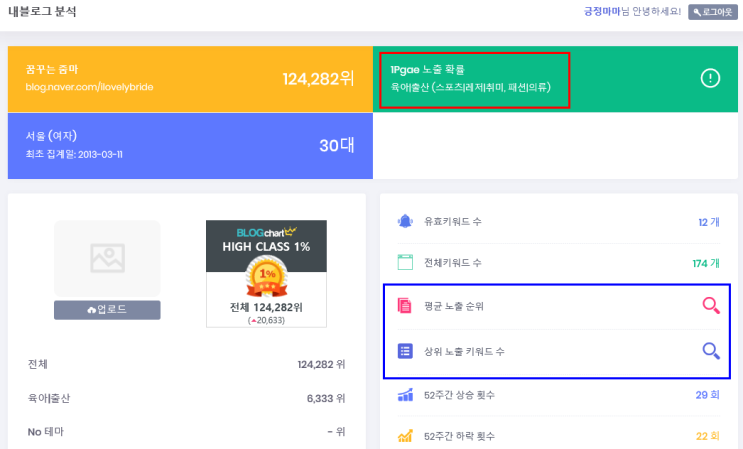Click the pink document icon beside 평균 노출 순위
The width and height of the screenshot is (743, 449).
tap(405, 305)
